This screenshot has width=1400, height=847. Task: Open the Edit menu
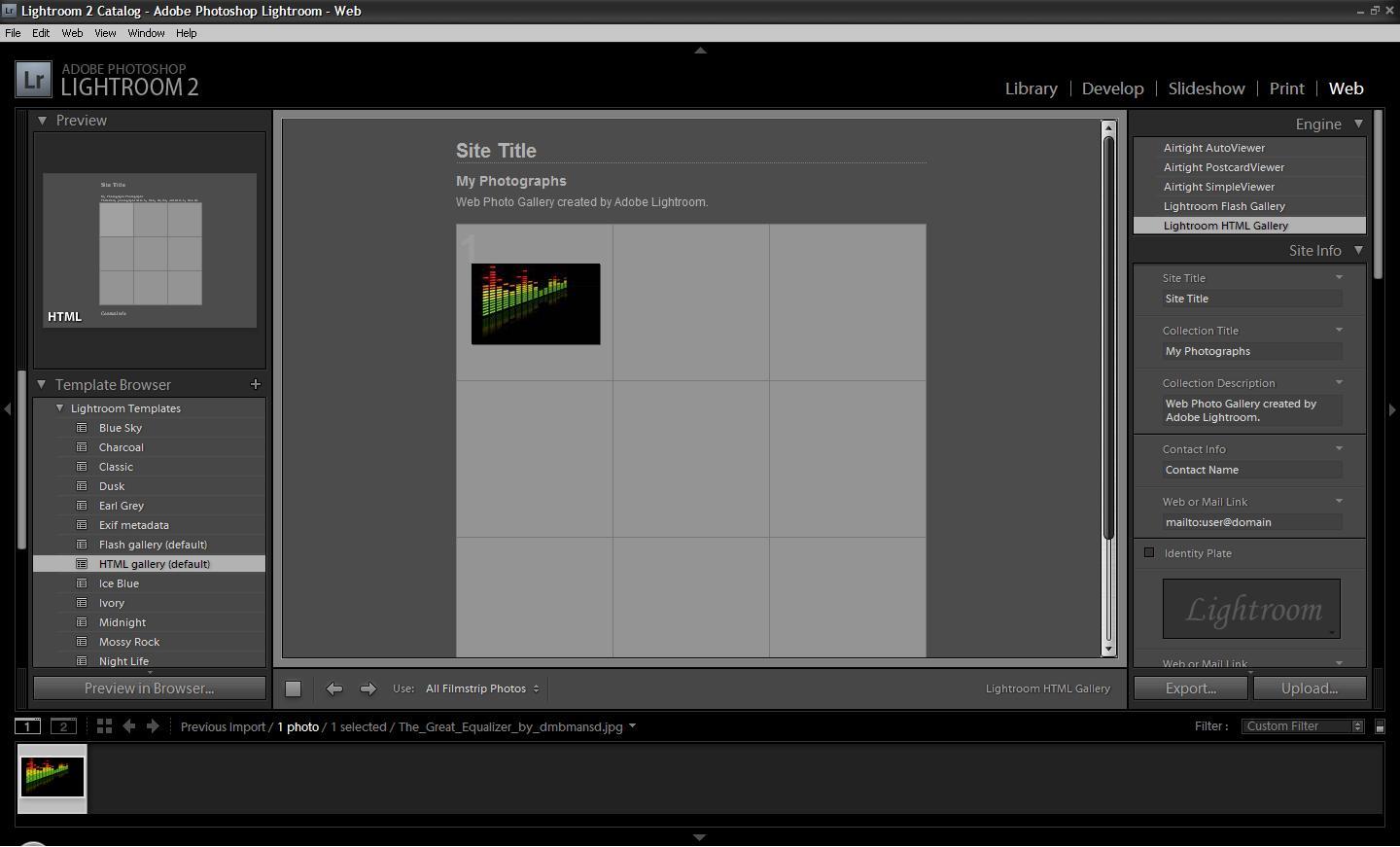pos(41,33)
